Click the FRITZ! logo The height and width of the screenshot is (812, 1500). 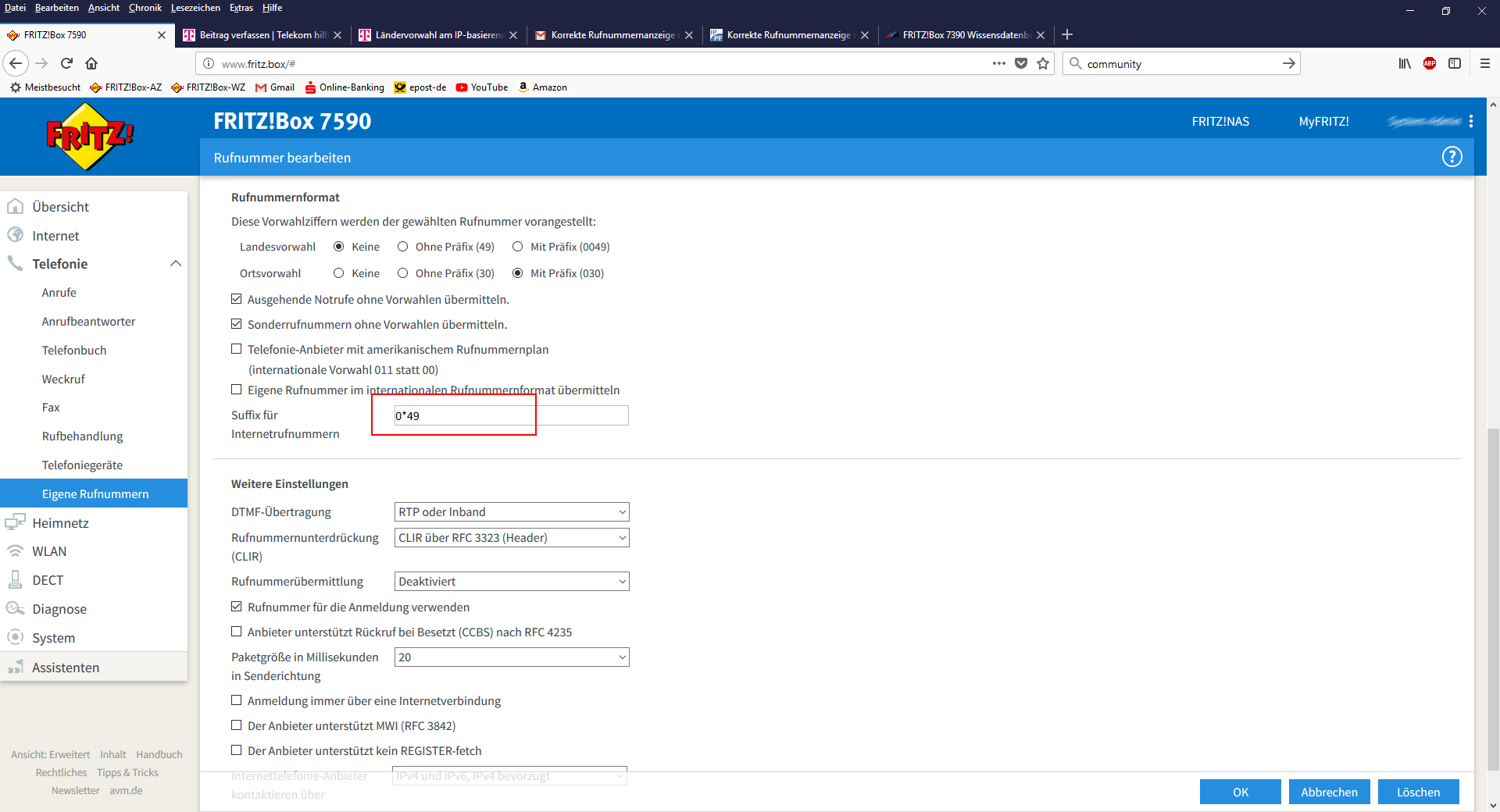[90, 136]
